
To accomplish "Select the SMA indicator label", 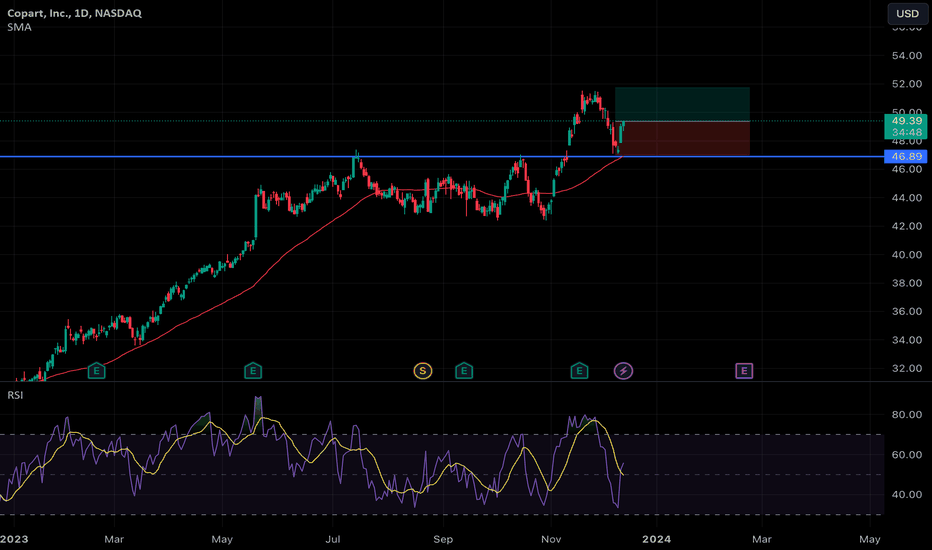I will coord(19,27).
